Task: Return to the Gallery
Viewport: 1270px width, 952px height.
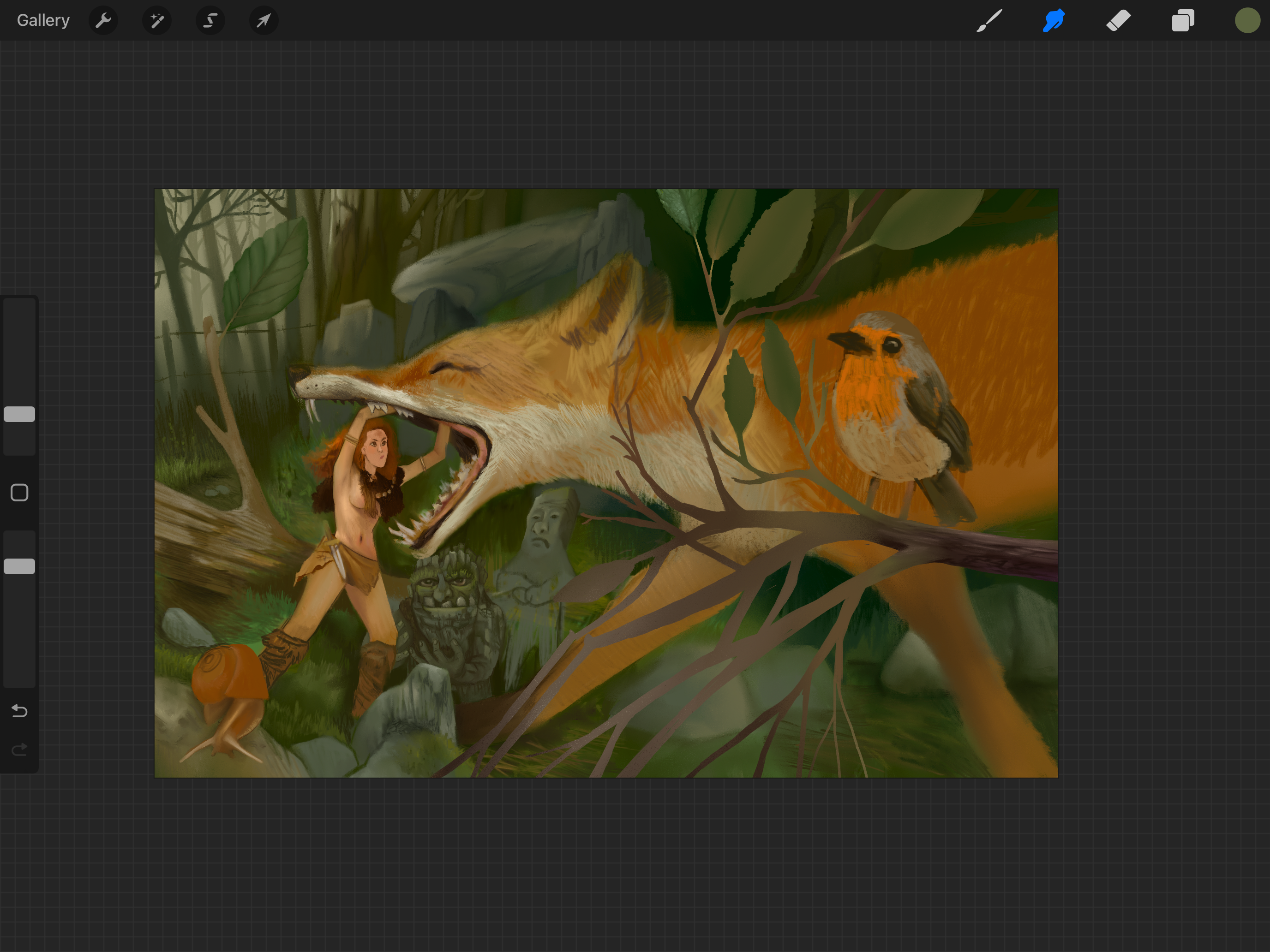Action: pyautogui.click(x=43, y=19)
